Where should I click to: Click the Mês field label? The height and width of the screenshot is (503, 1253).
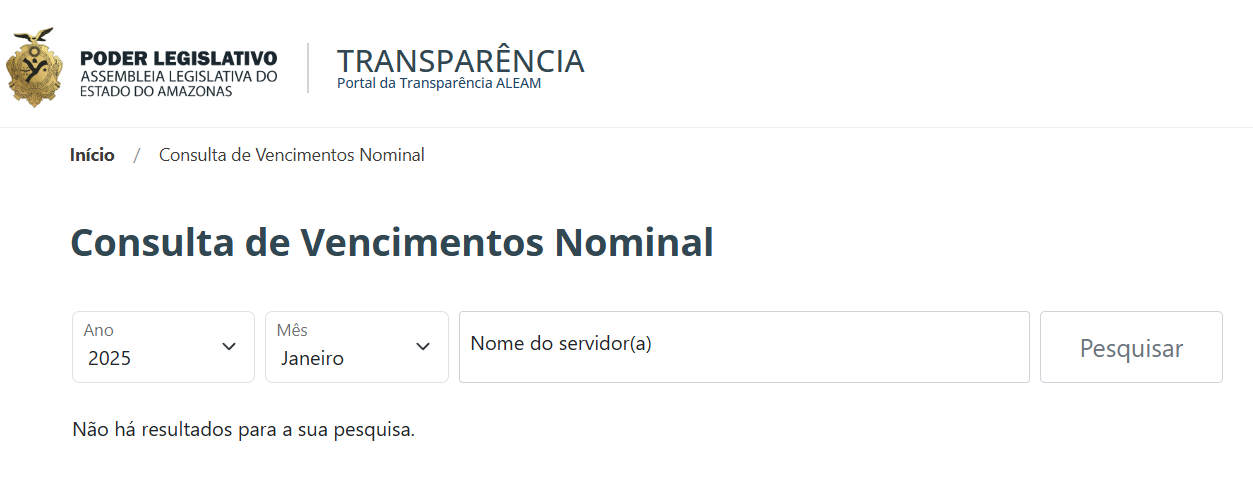click(x=292, y=330)
